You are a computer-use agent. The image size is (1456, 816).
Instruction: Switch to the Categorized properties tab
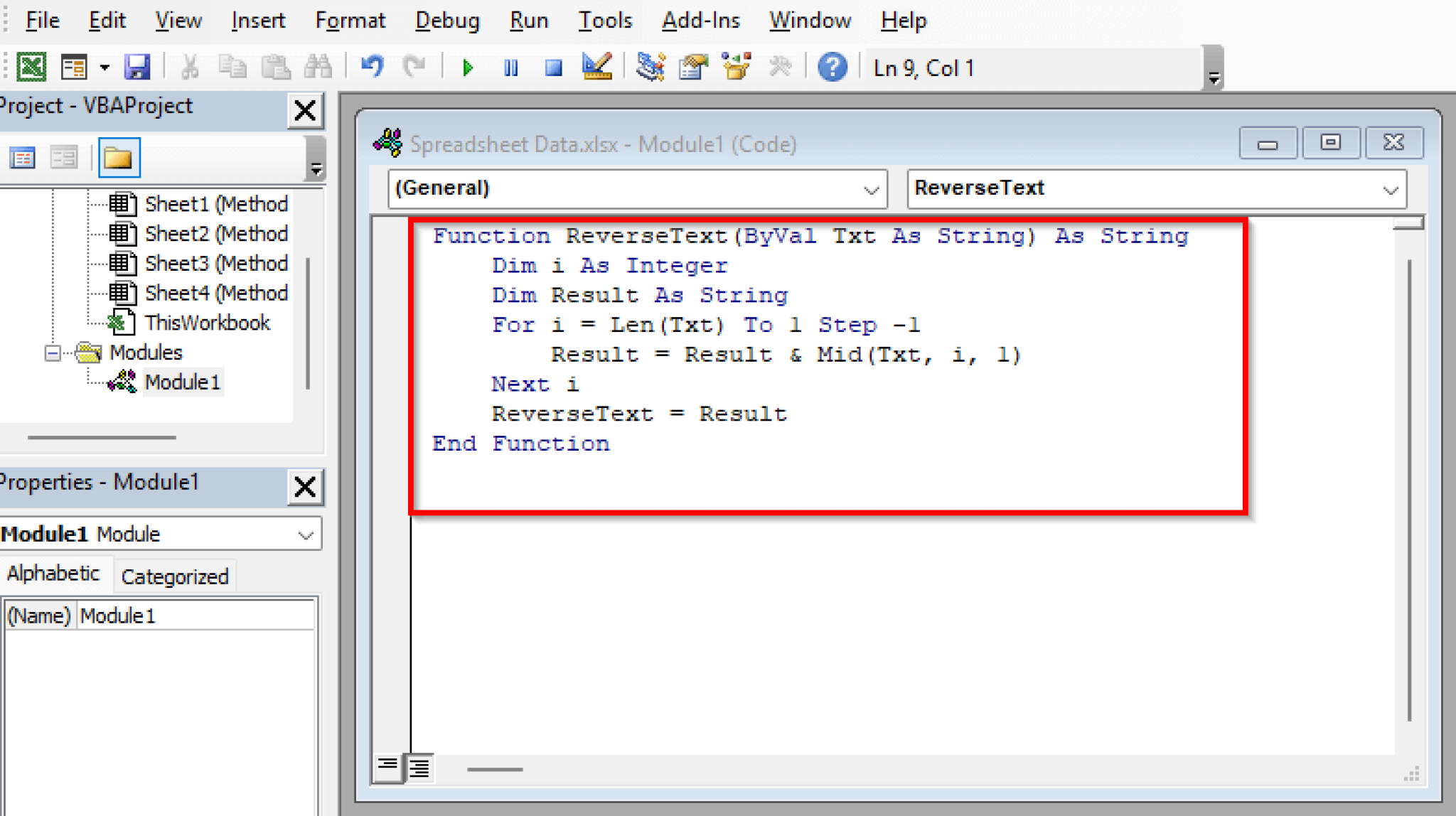pos(174,576)
